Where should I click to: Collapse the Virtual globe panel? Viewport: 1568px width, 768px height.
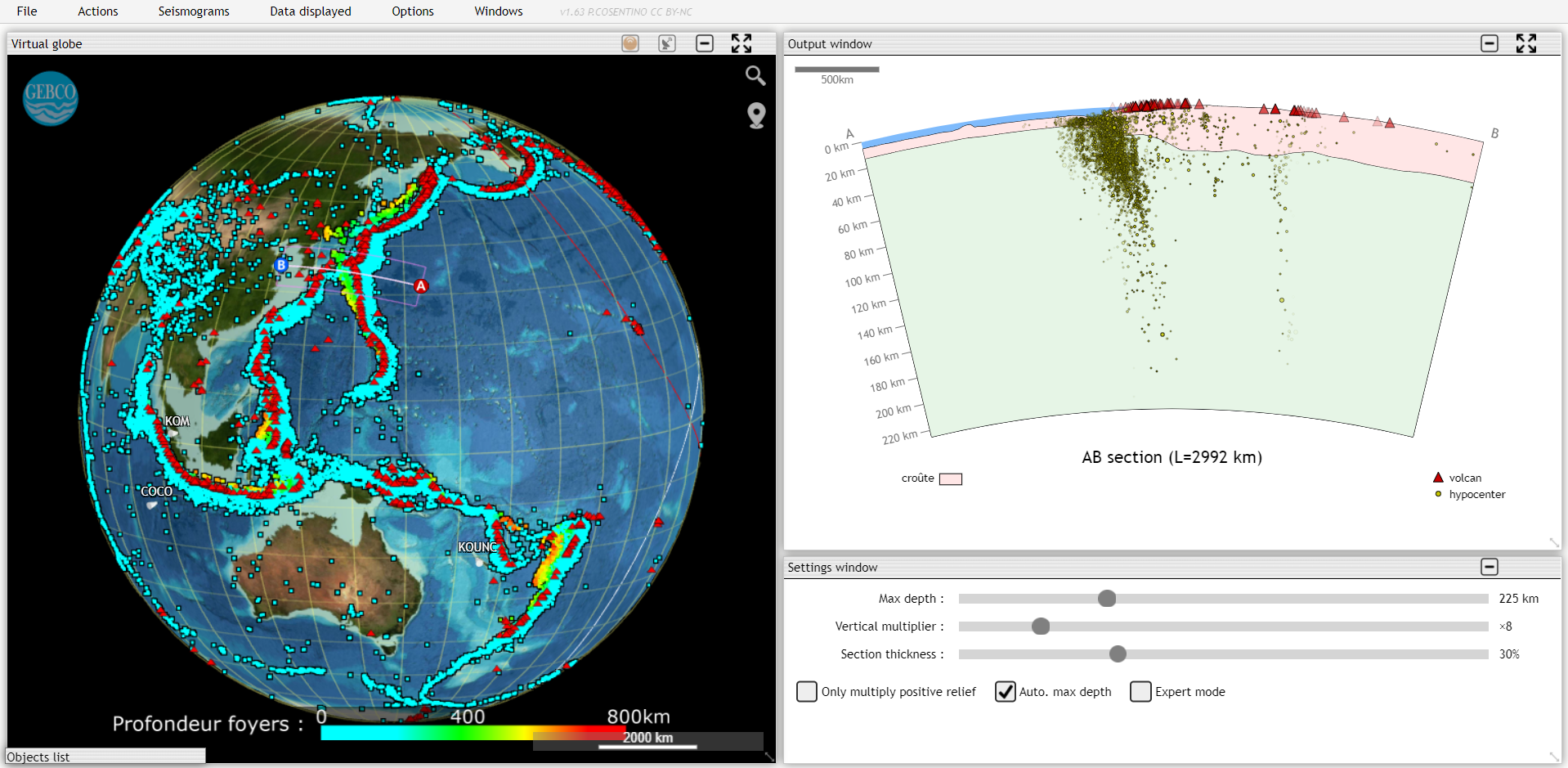tap(705, 43)
